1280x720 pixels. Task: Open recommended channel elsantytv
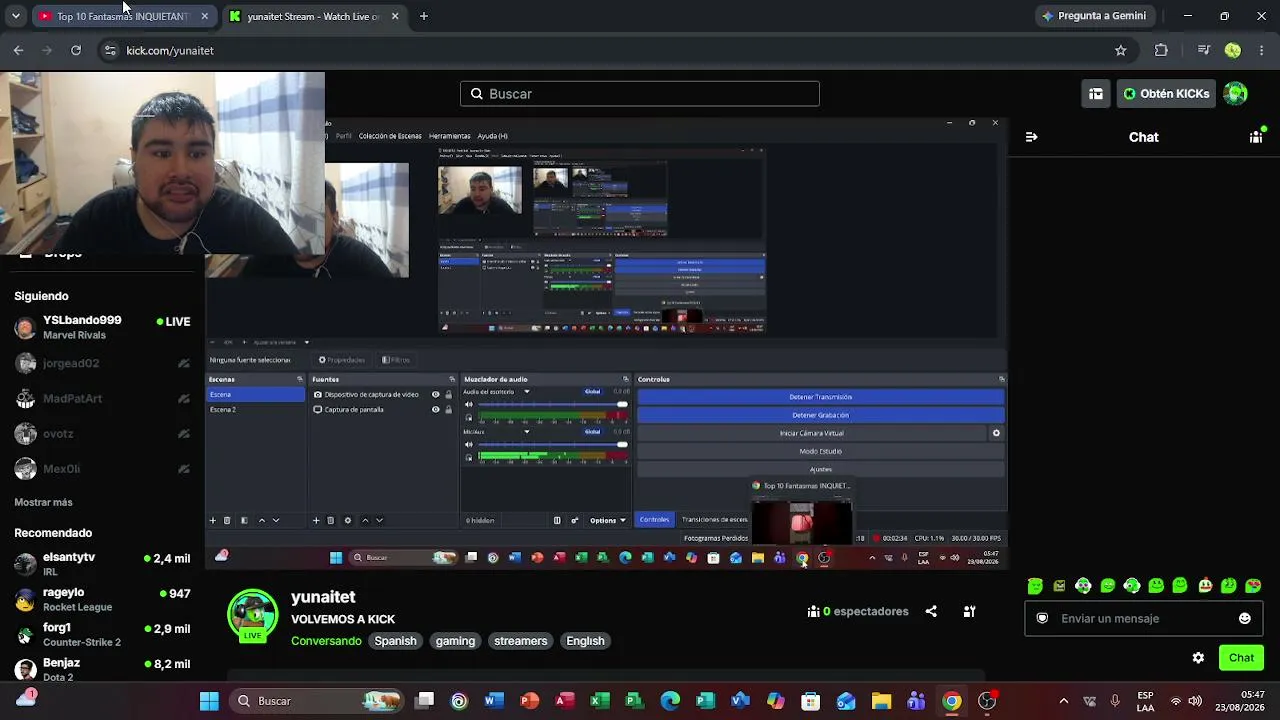tap(102, 563)
